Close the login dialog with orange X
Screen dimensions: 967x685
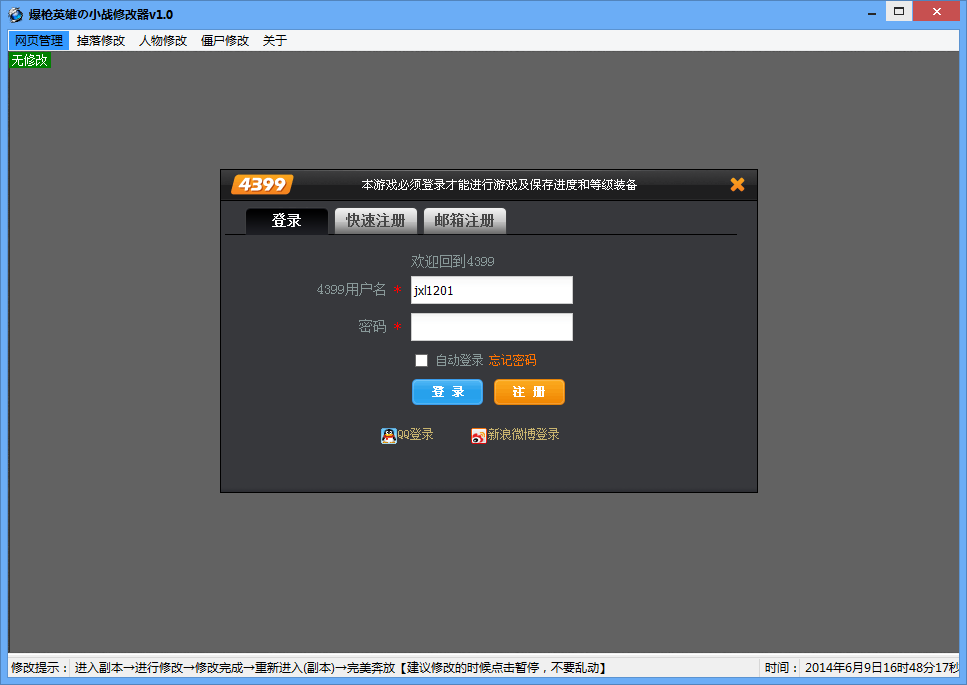tap(737, 184)
